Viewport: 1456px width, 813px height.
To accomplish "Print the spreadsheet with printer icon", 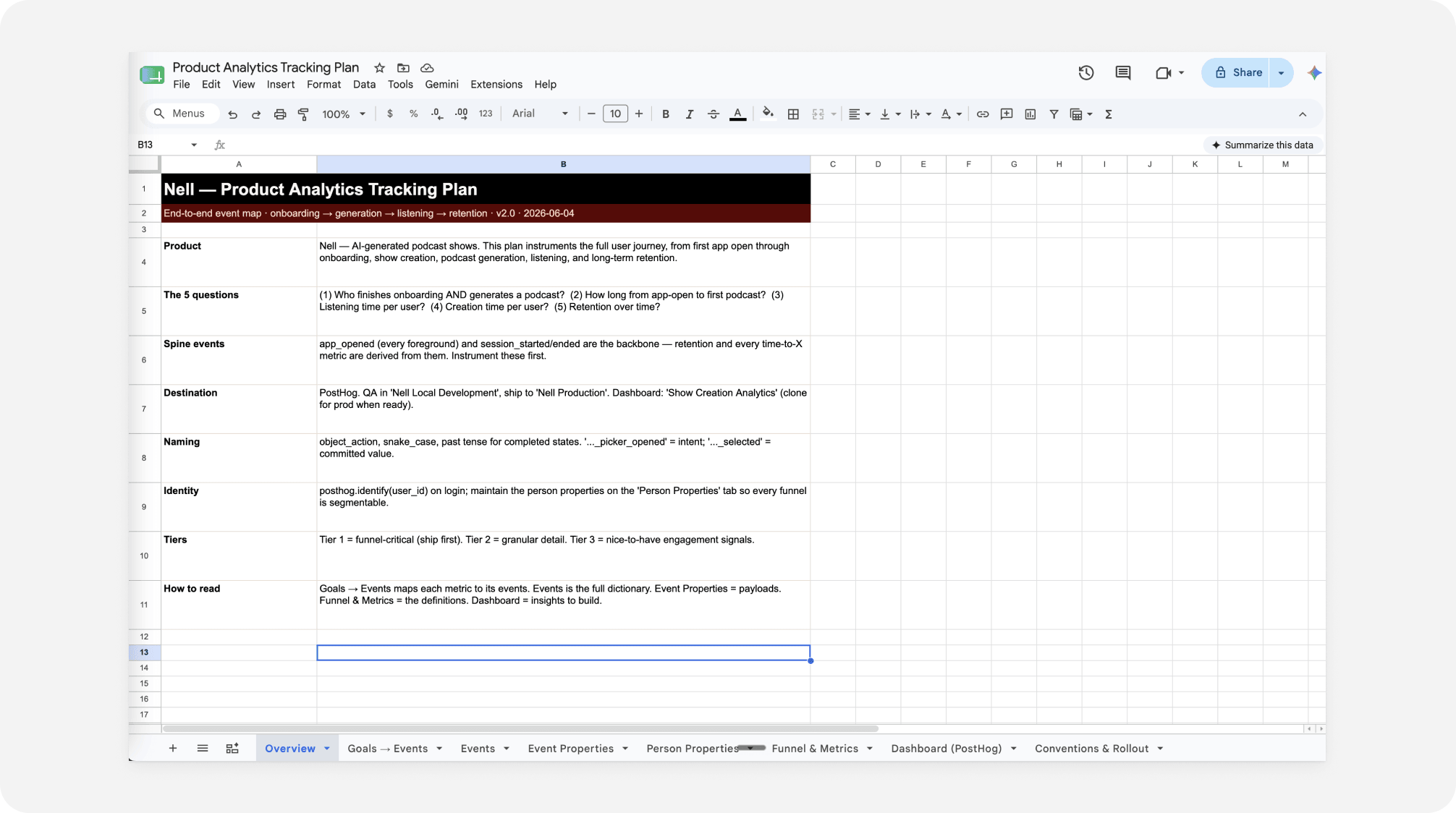I will (280, 114).
